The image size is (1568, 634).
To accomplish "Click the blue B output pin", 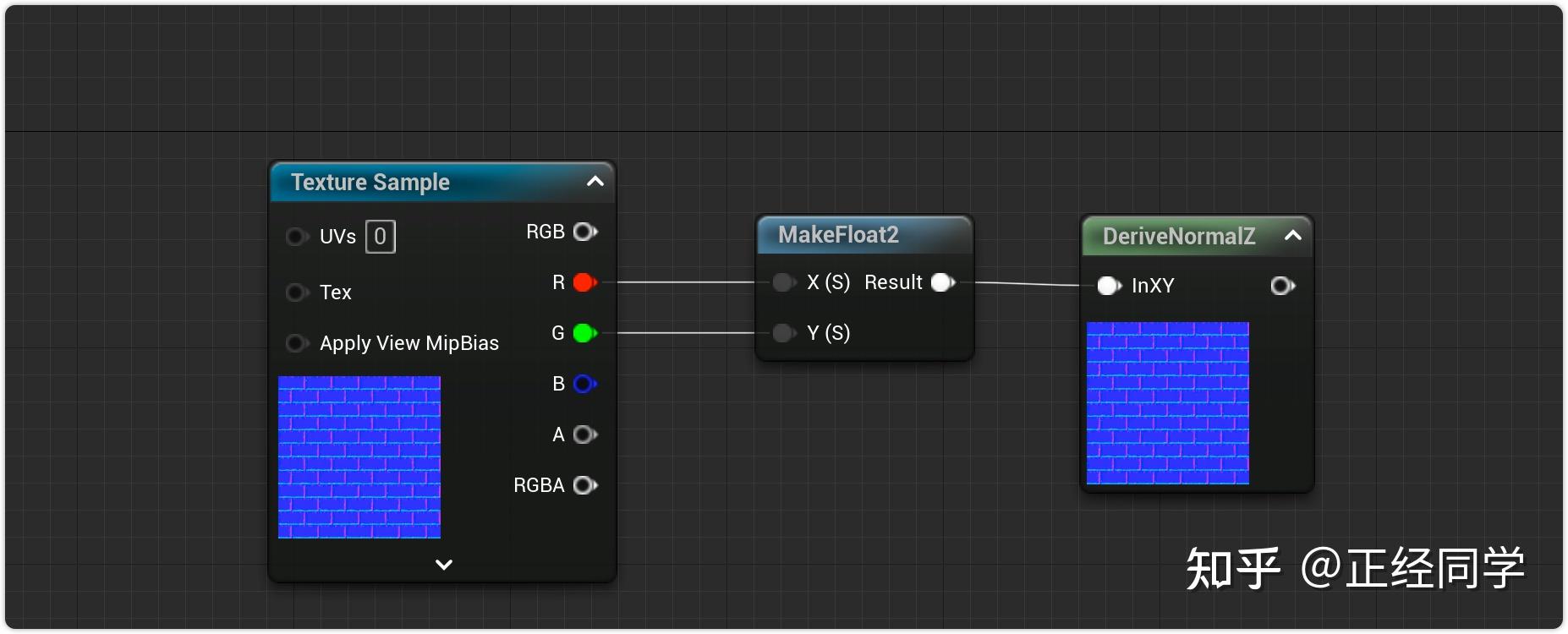I will (x=584, y=384).
